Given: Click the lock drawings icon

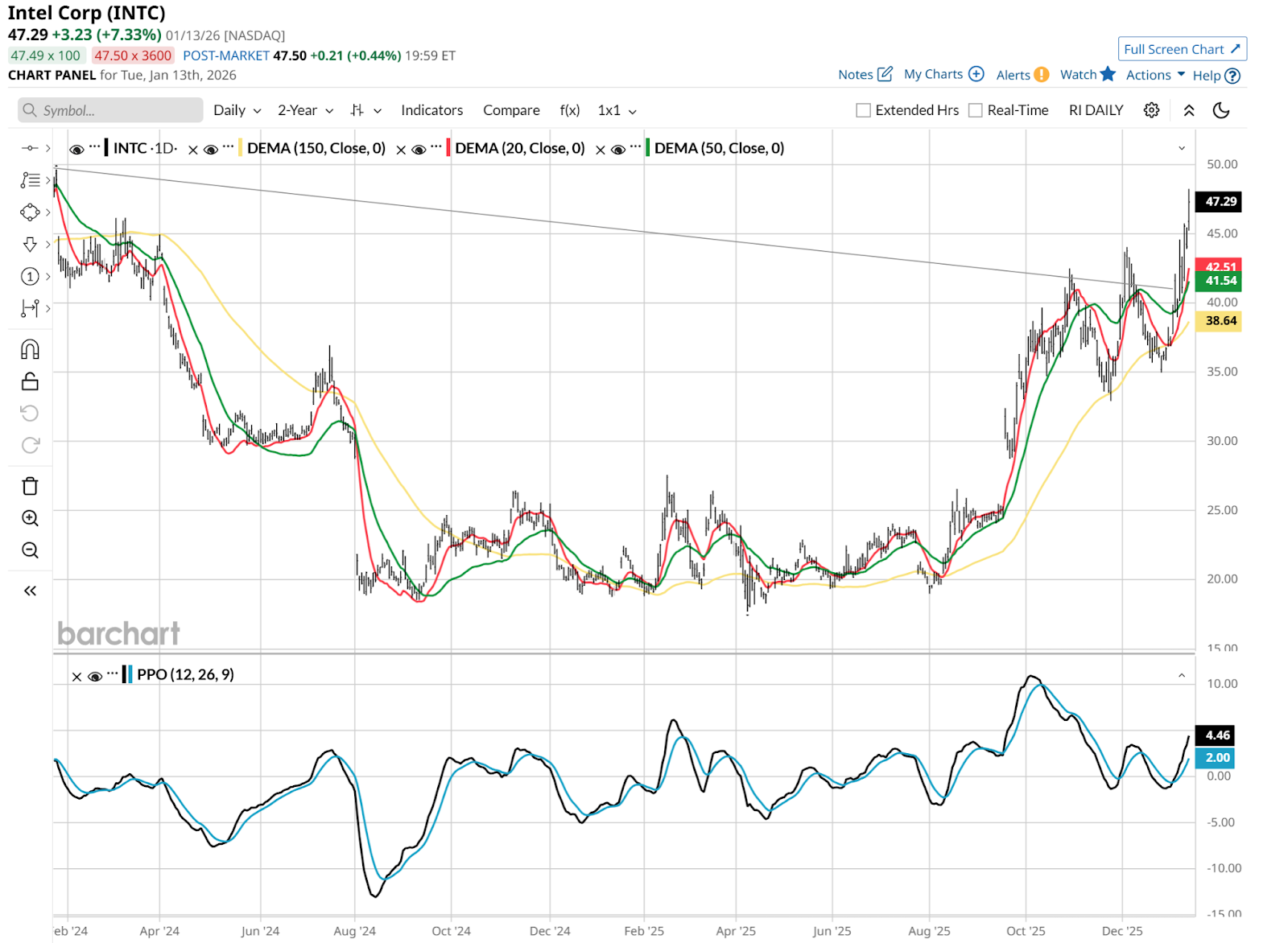Looking at the screenshot, I should click(x=30, y=381).
